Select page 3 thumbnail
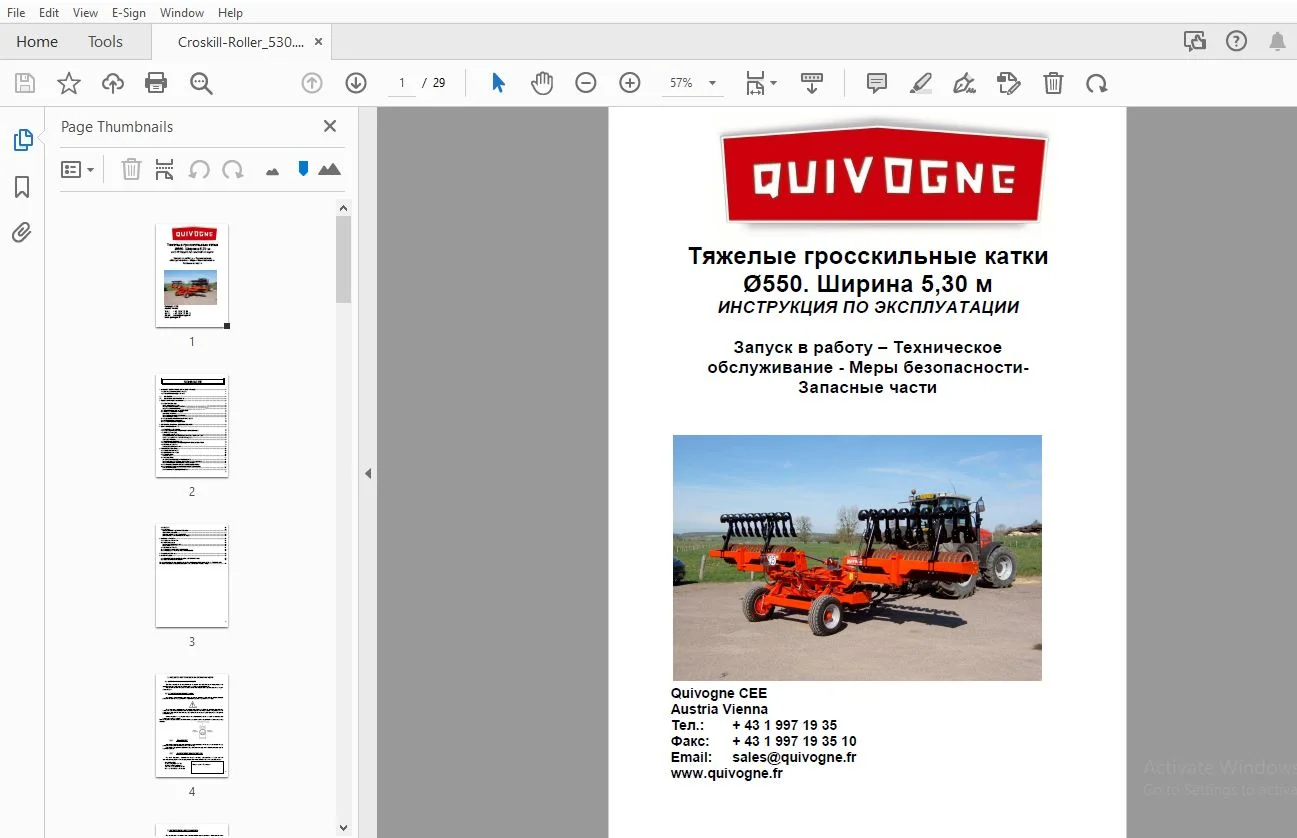This screenshot has width=1297, height=838. click(x=192, y=576)
